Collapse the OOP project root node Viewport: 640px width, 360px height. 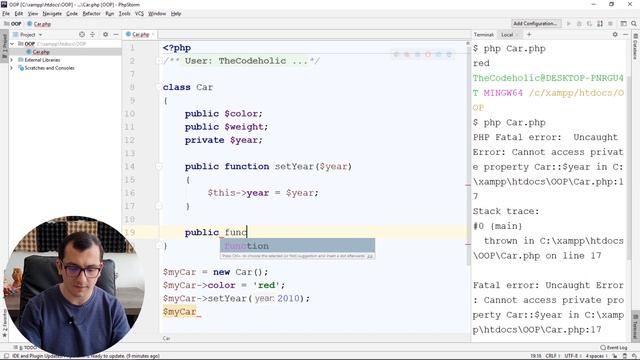pos(12,44)
